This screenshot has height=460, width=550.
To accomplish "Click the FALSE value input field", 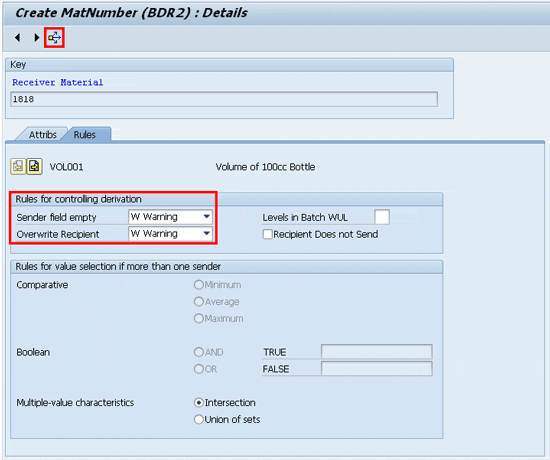I will coord(377,368).
